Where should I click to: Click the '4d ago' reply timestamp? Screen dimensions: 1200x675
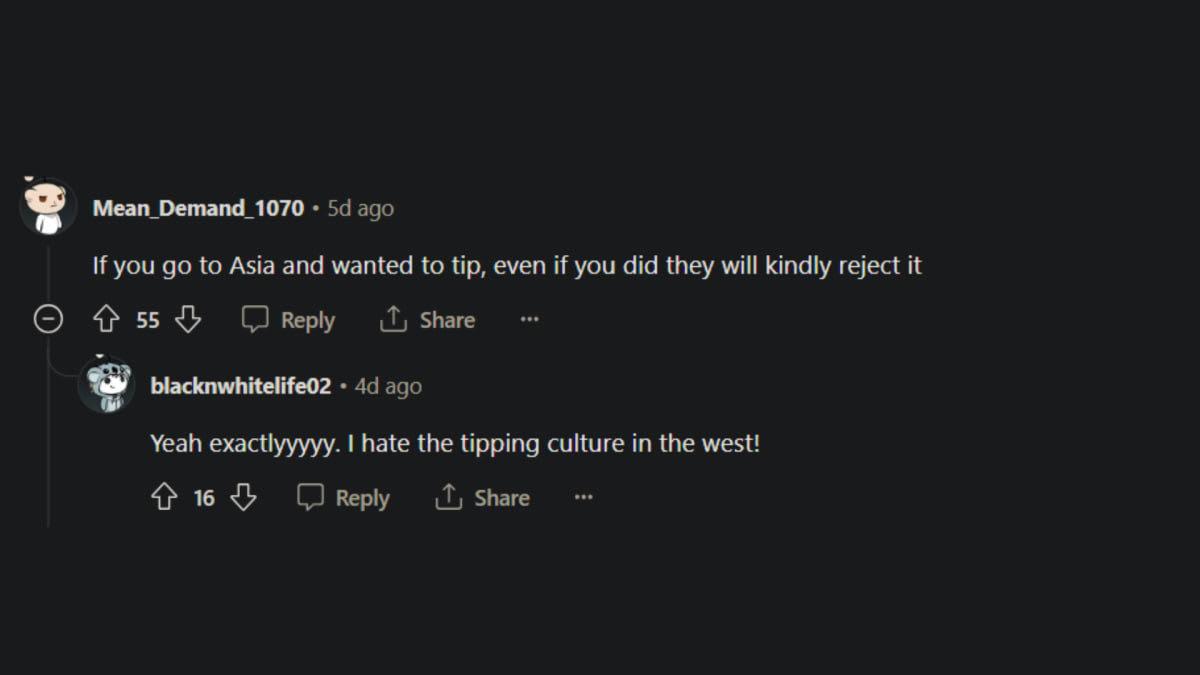[388, 386]
